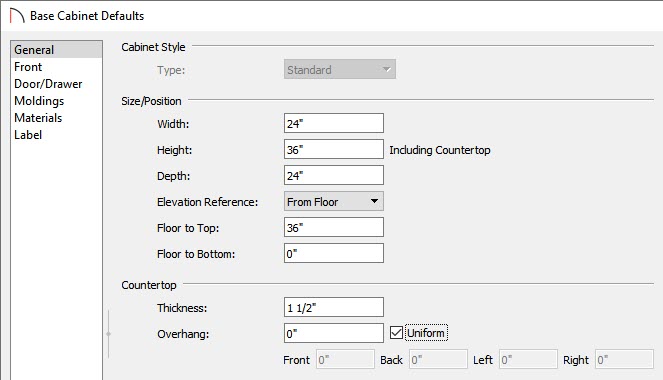
Task: Click the Width input field
Action: coord(334,123)
